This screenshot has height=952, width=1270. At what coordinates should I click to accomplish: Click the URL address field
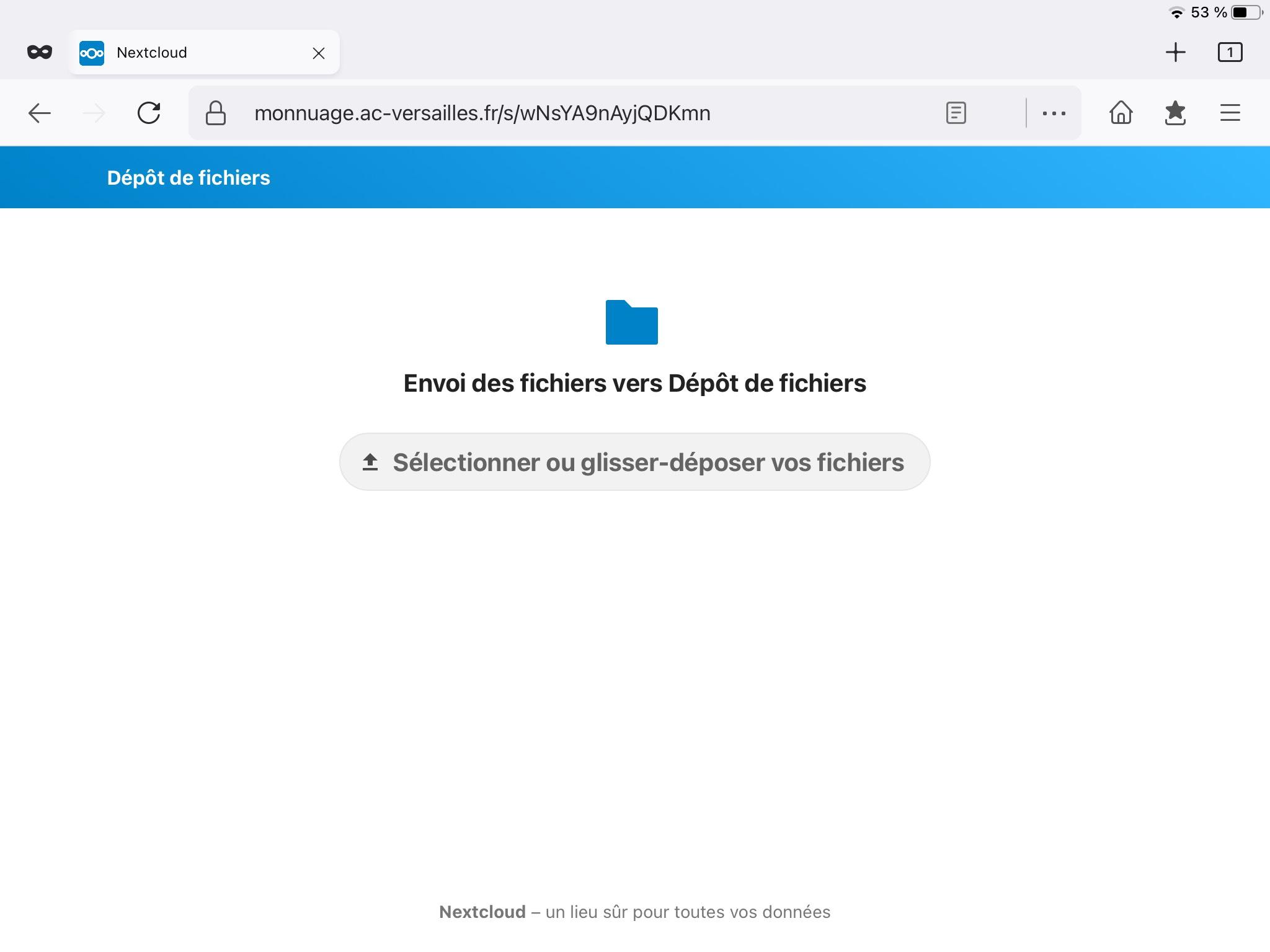tap(558, 113)
